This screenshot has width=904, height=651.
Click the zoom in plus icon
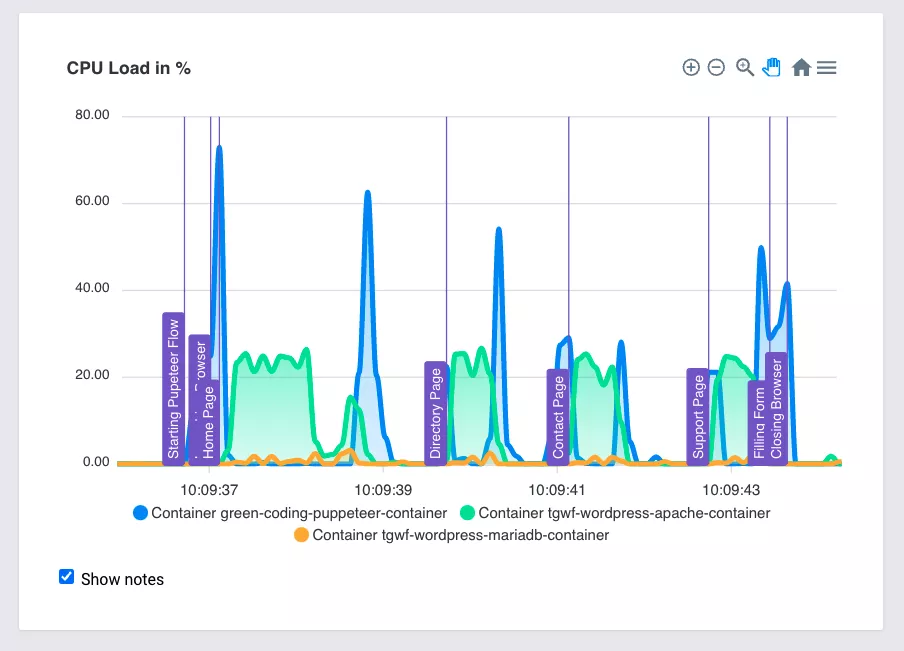coord(691,67)
